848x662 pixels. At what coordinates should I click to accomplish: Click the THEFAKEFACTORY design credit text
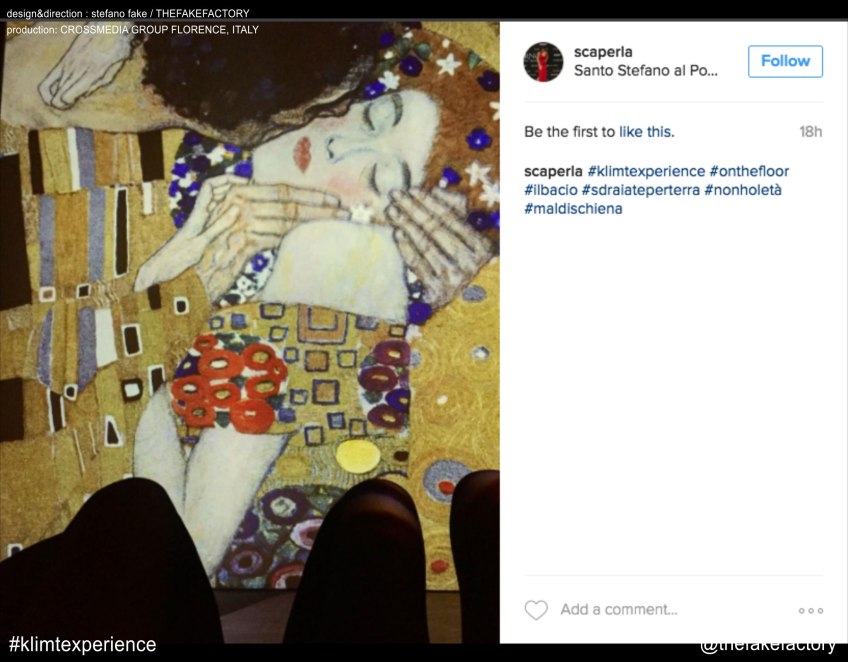point(203,13)
